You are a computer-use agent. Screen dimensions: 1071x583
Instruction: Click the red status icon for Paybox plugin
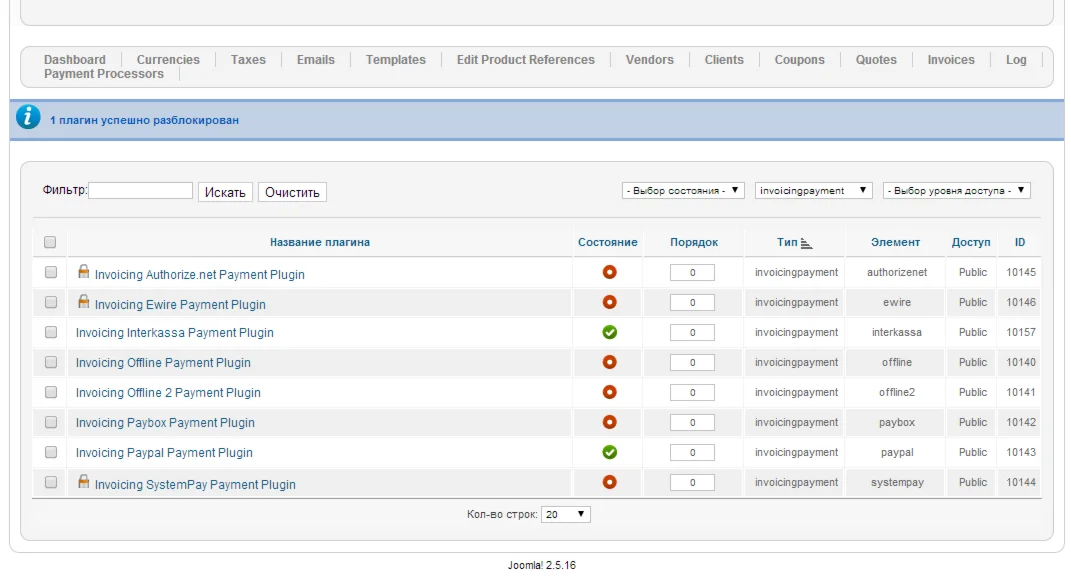(x=609, y=422)
